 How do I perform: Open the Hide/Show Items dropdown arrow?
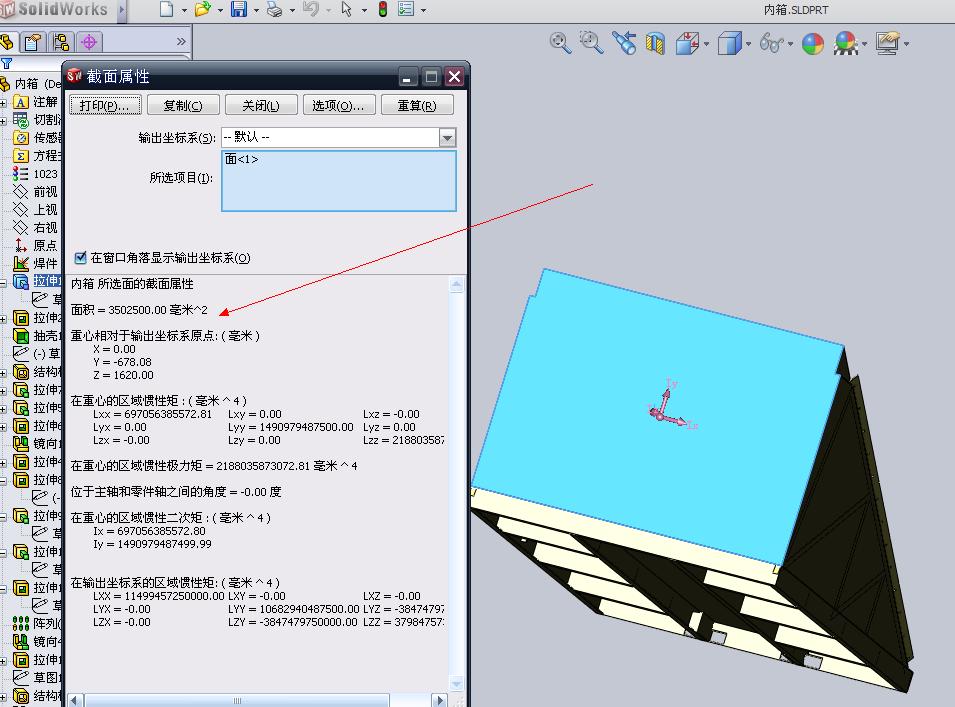[x=791, y=44]
